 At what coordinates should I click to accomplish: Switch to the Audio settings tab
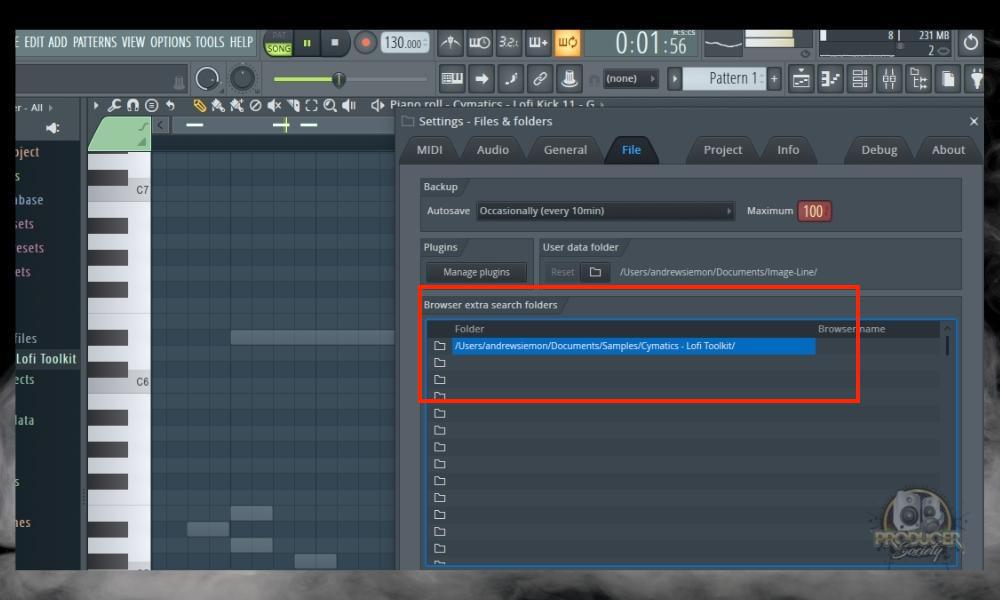coord(493,150)
